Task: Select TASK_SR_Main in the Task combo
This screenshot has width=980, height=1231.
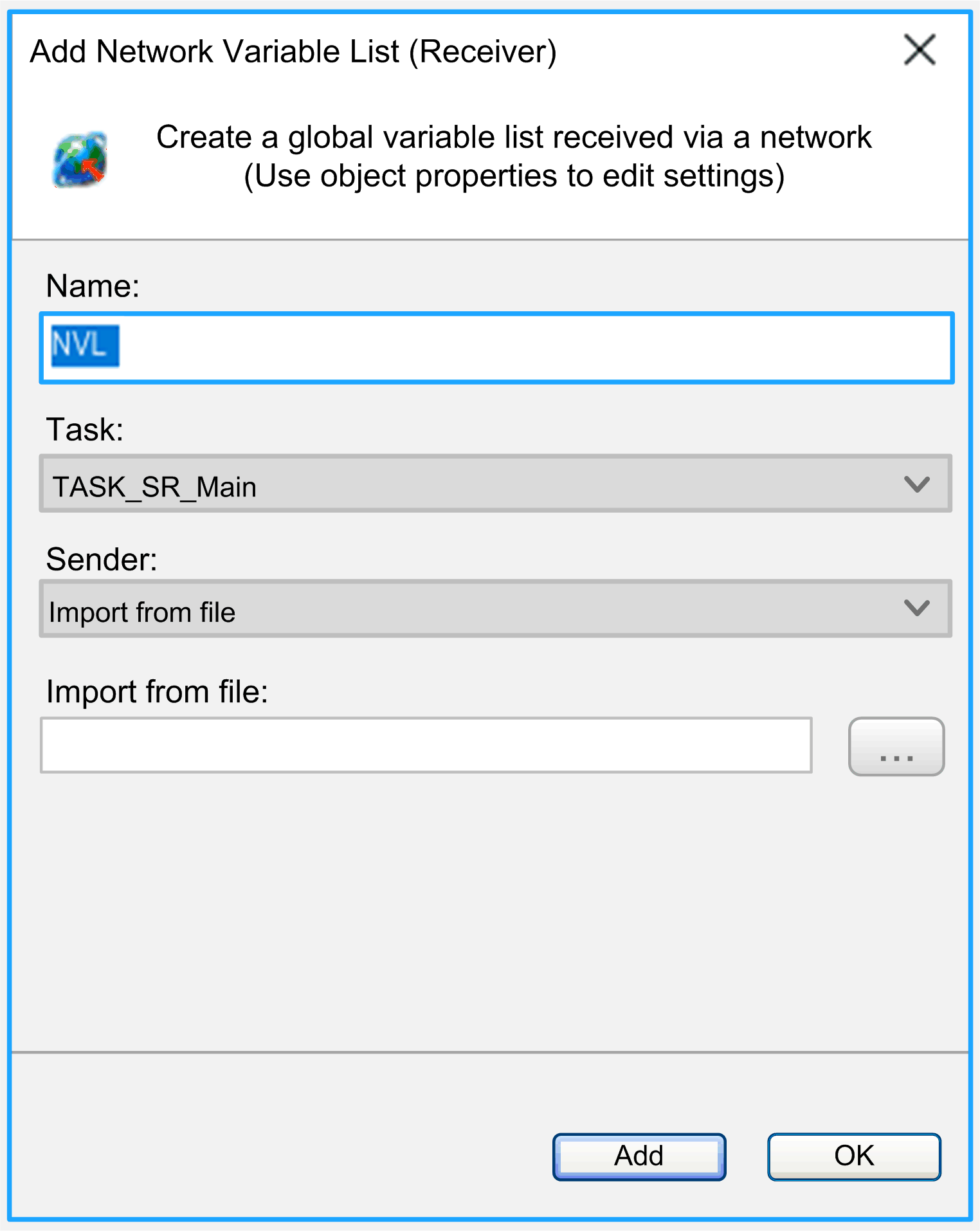Action: click(155, 486)
